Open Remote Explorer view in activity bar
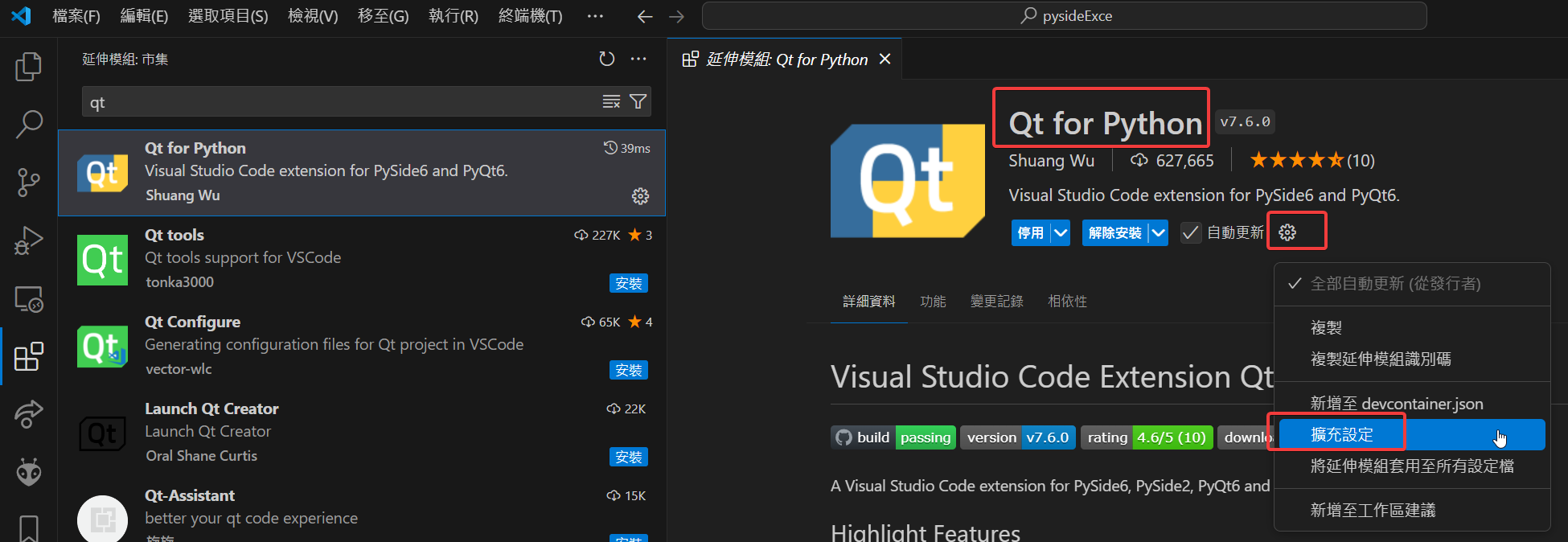1568x542 pixels. [x=29, y=298]
